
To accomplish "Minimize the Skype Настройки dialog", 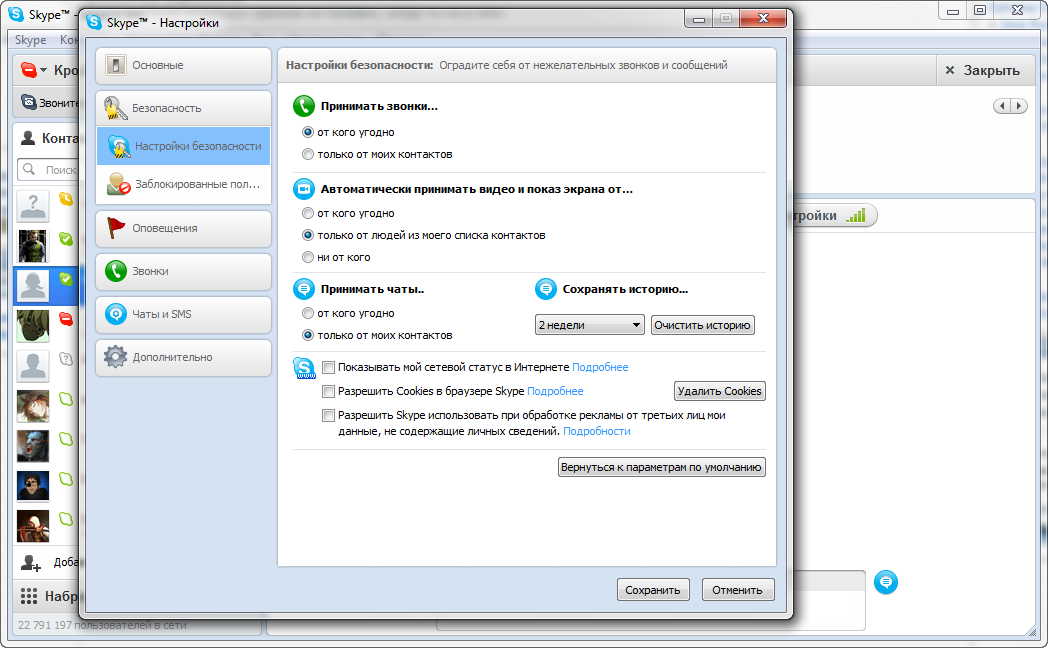I will (698, 19).
